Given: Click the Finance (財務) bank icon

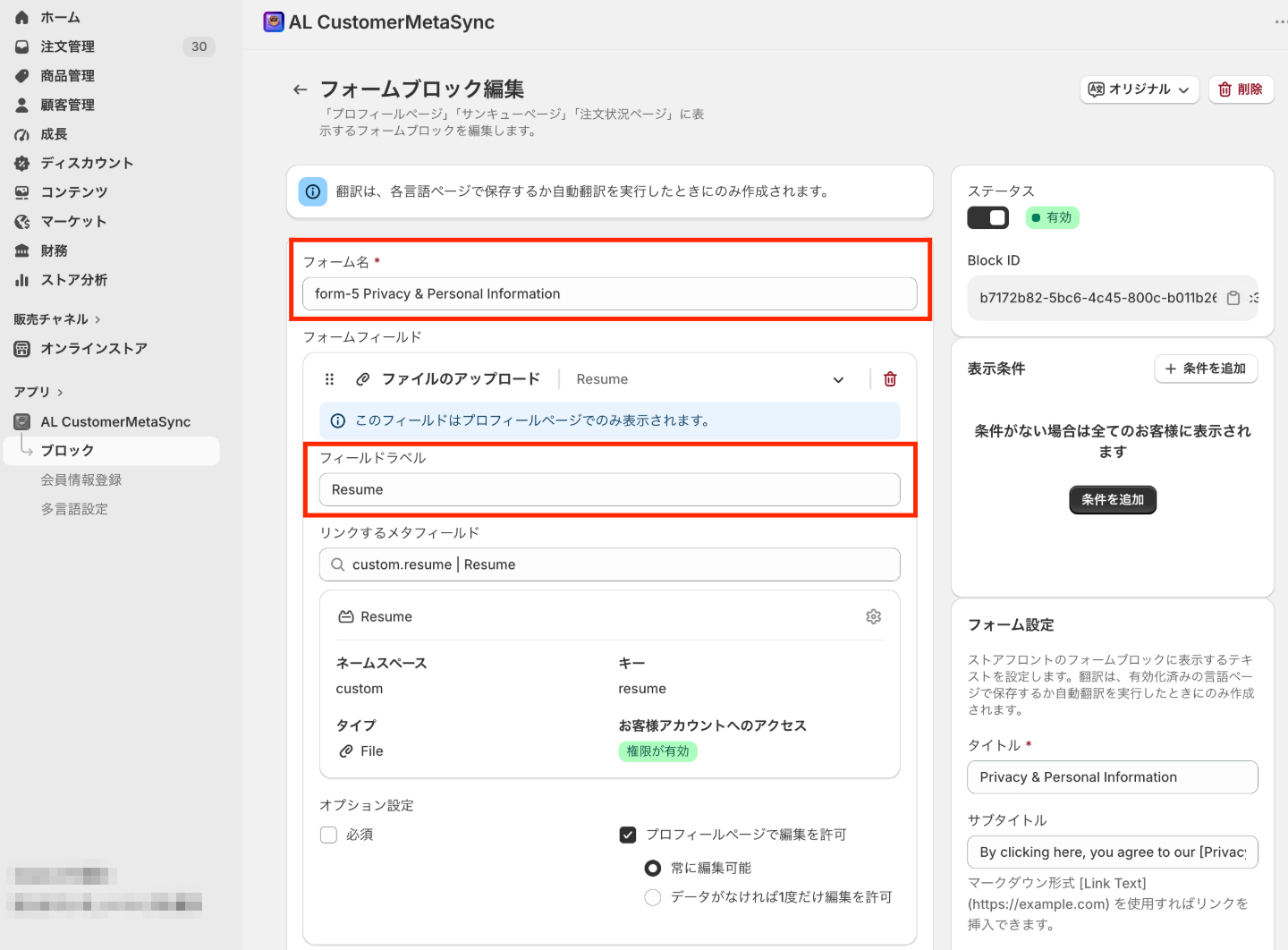Looking at the screenshot, I should click(x=22, y=250).
